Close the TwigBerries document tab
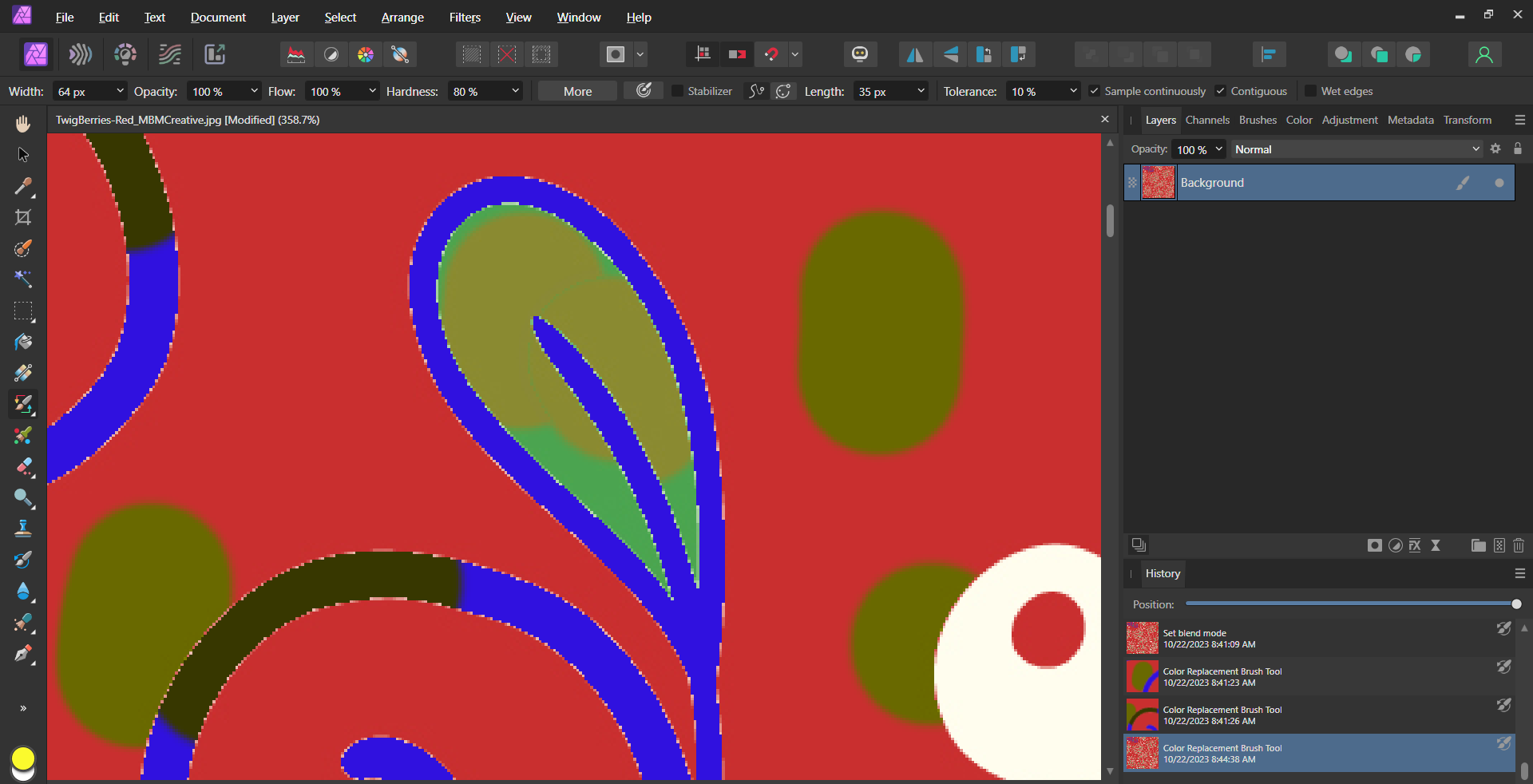1533x784 pixels. (x=1105, y=119)
